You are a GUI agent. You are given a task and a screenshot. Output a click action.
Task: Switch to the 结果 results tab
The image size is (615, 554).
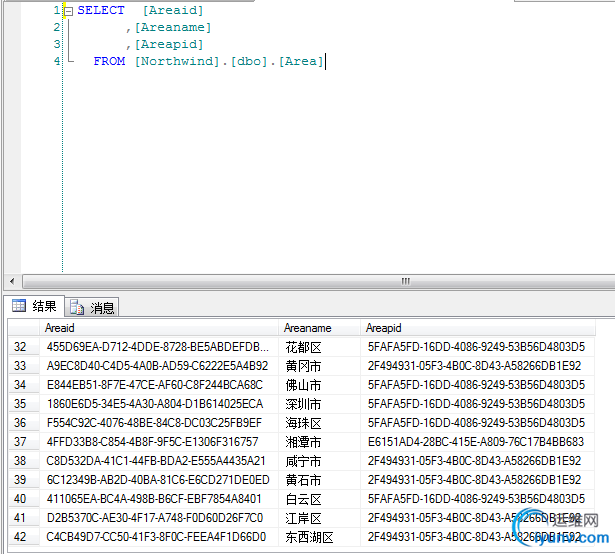pyautogui.click(x=34, y=306)
